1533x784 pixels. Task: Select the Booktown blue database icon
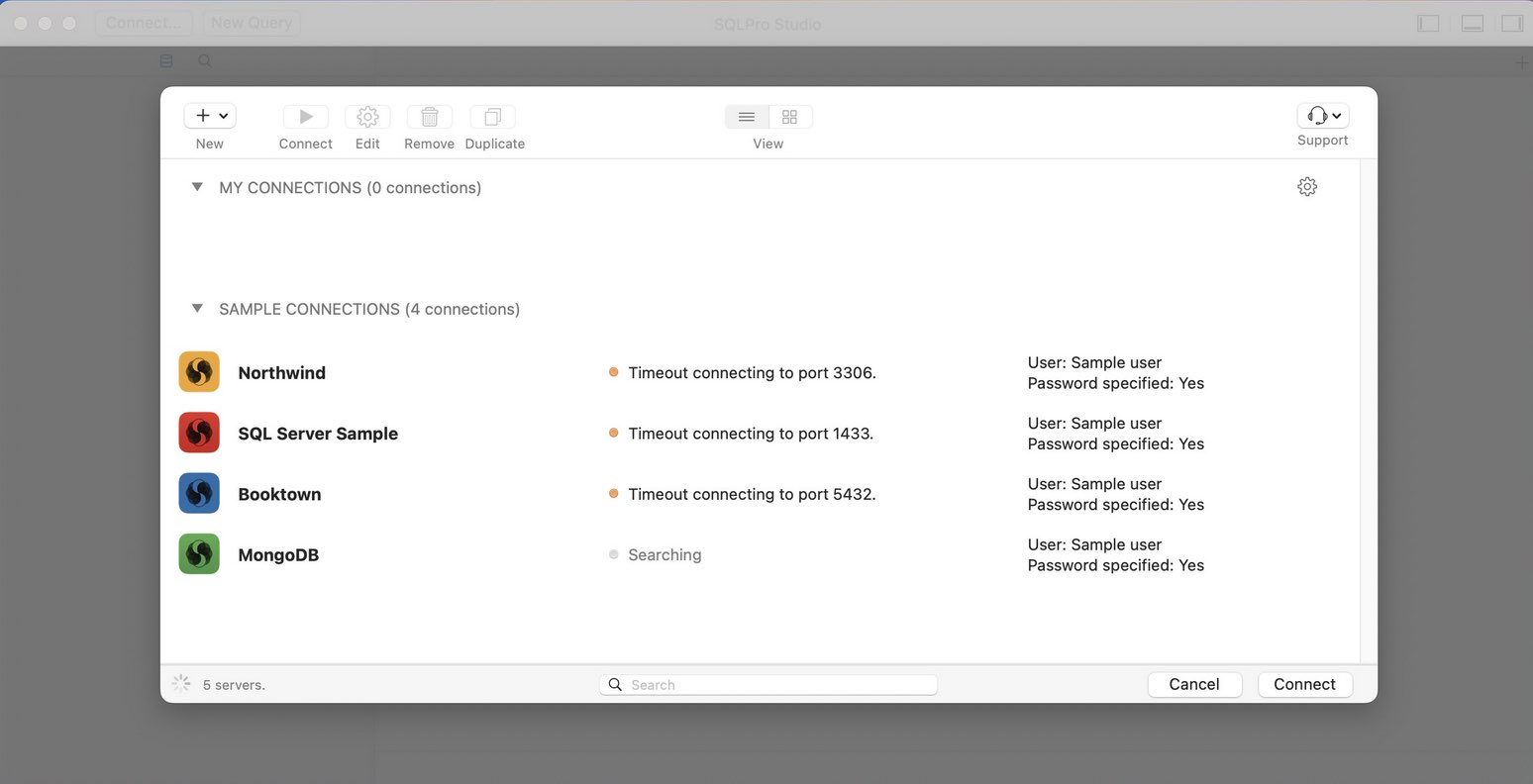(x=199, y=493)
